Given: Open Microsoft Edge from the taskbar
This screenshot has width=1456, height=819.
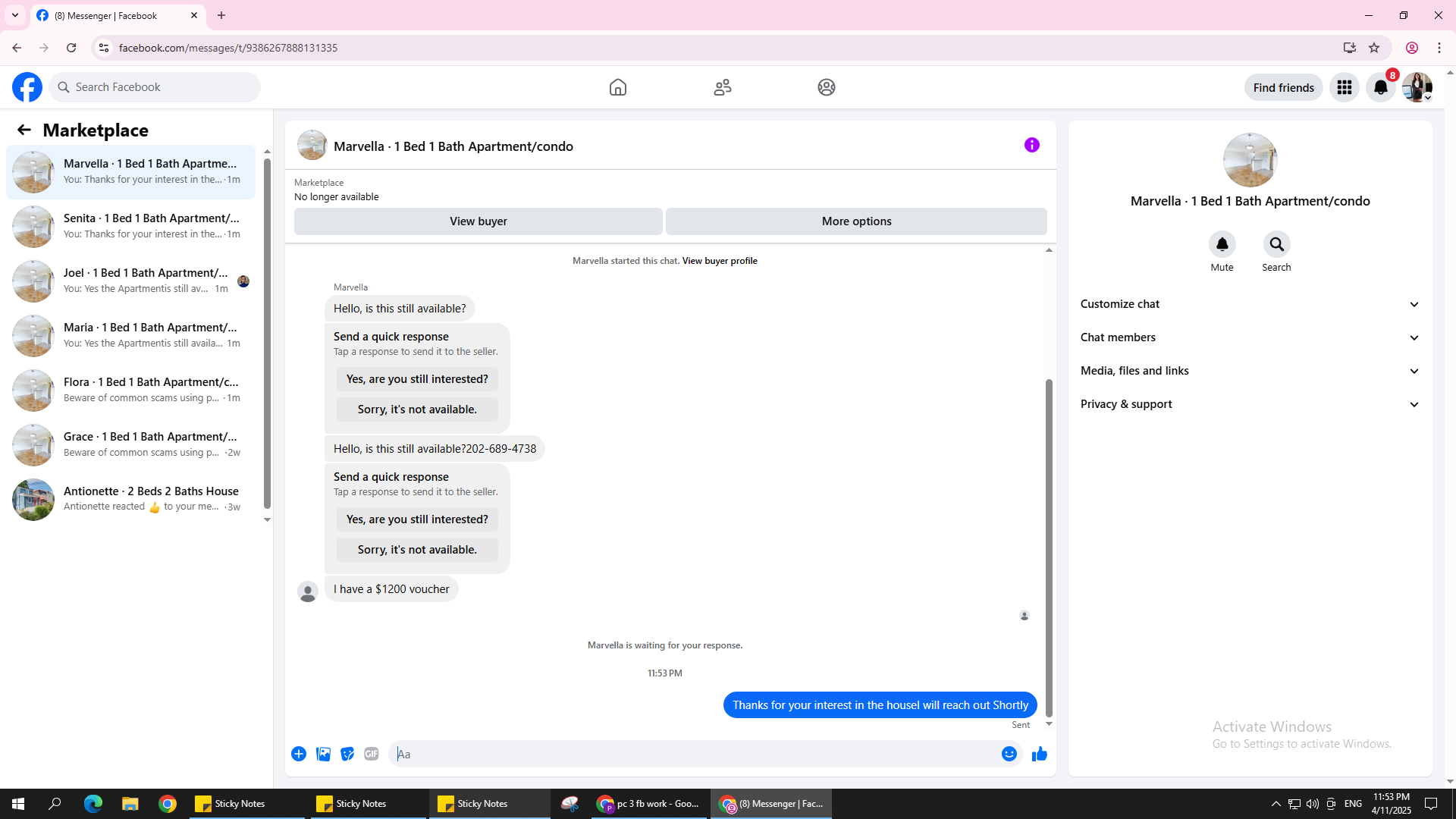Looking at the screenshot, I should (x=93, y=804).
